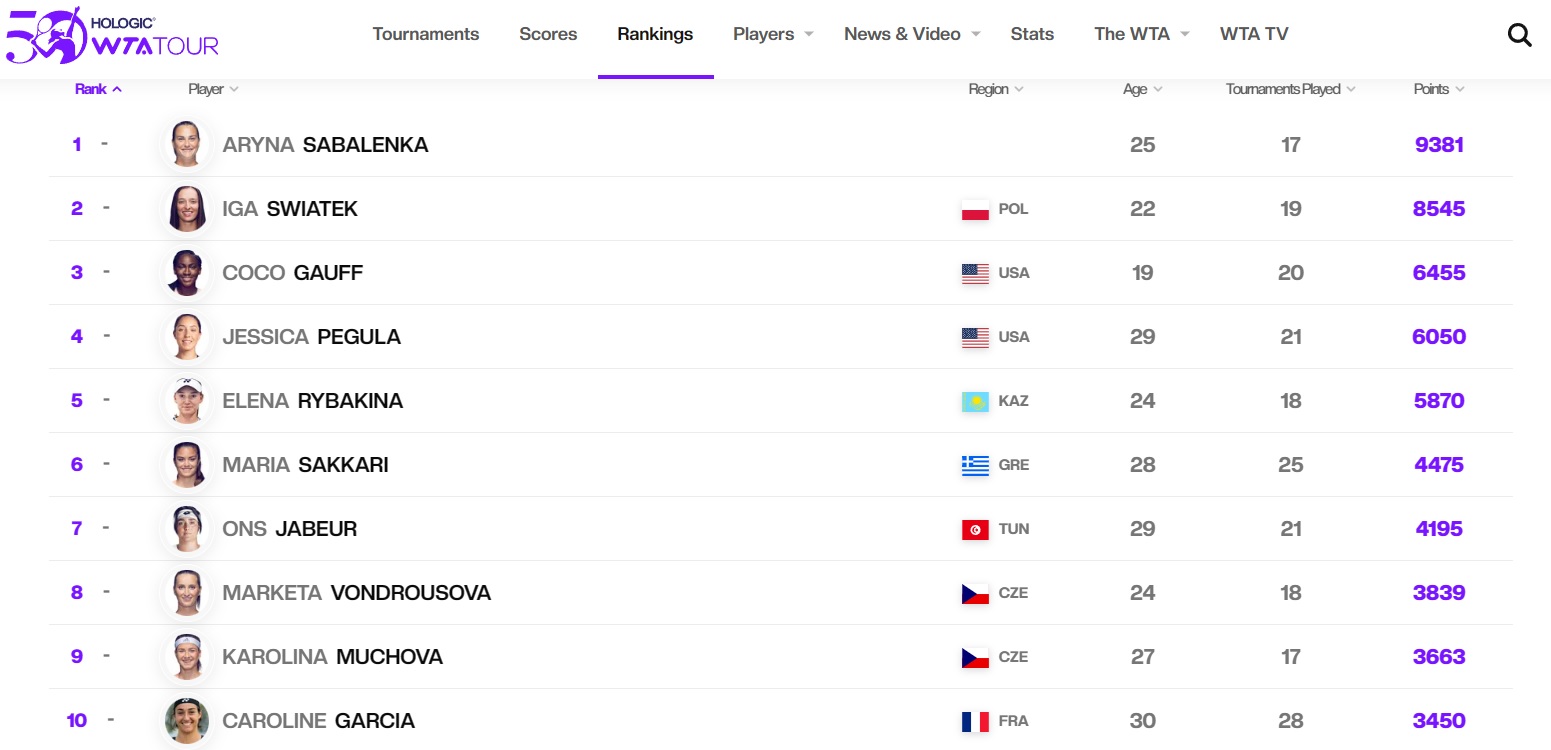Sort list by Age column
This screenshot has width=1551, height=750.
click(1142, 89)
